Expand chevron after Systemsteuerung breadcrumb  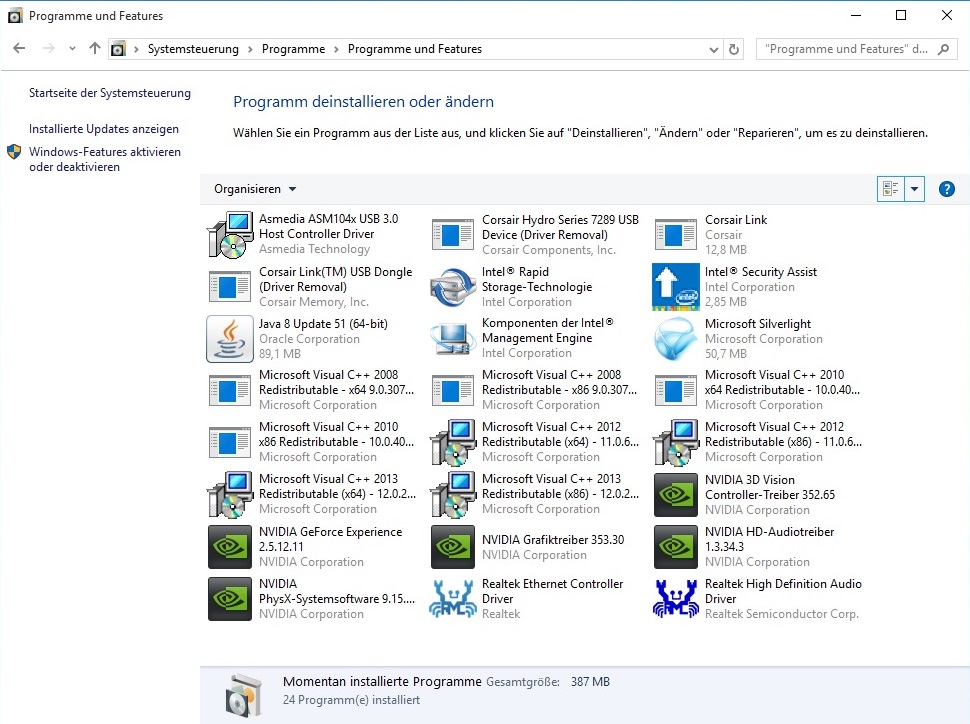(x=250, y=49)
